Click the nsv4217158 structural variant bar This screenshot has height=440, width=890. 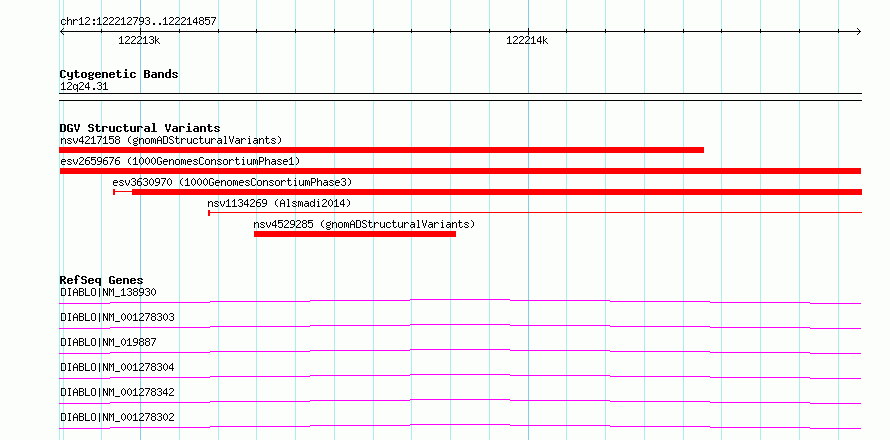(x=381, y=150)
